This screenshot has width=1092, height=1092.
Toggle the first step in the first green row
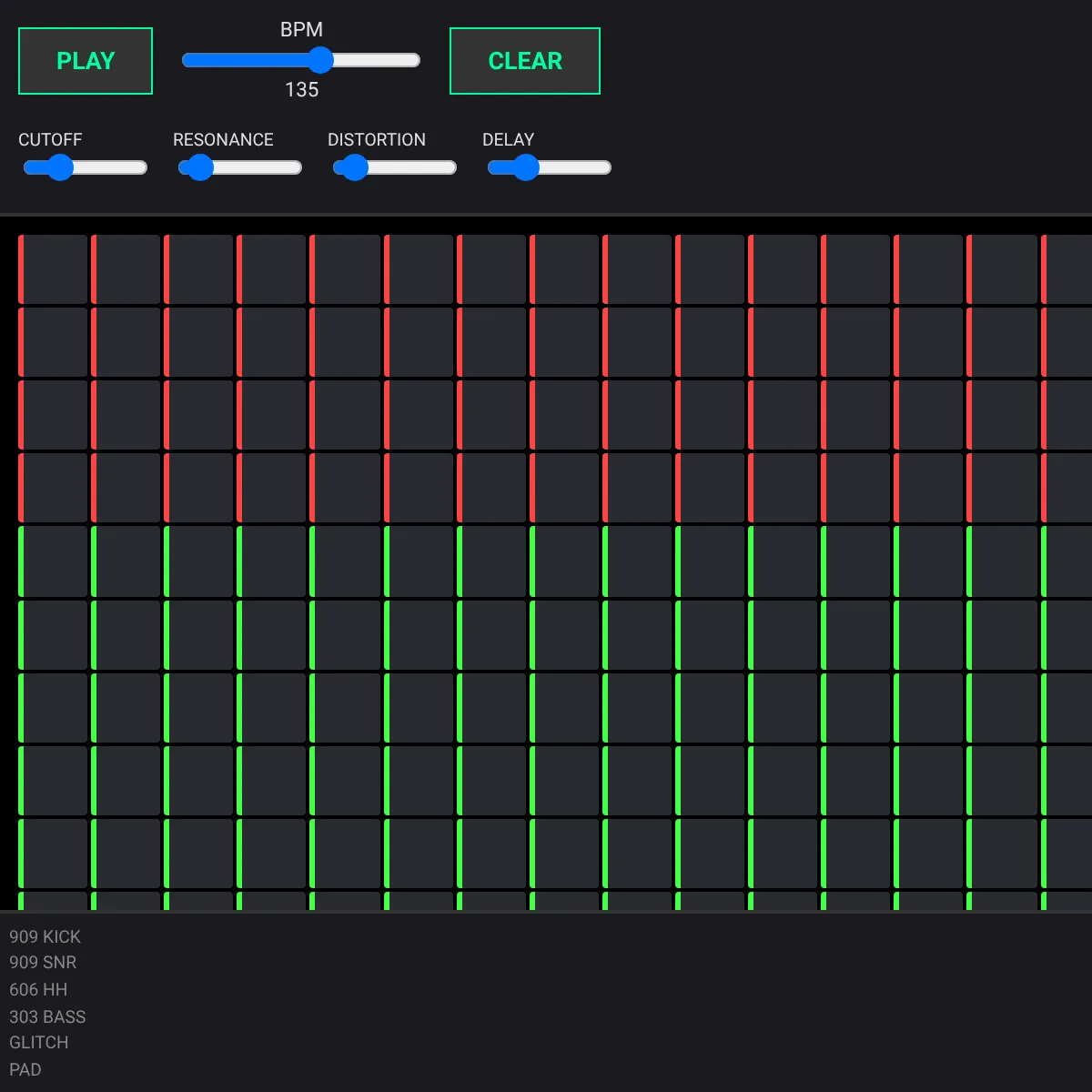click(53, 561)
